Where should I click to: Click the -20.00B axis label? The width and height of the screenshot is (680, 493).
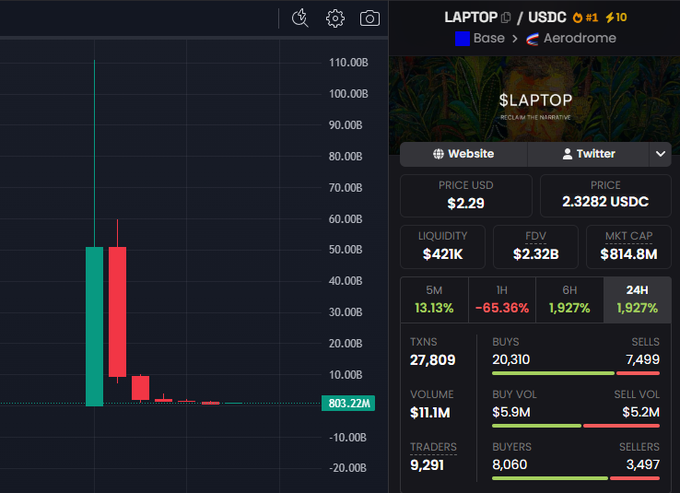(348, 468)
